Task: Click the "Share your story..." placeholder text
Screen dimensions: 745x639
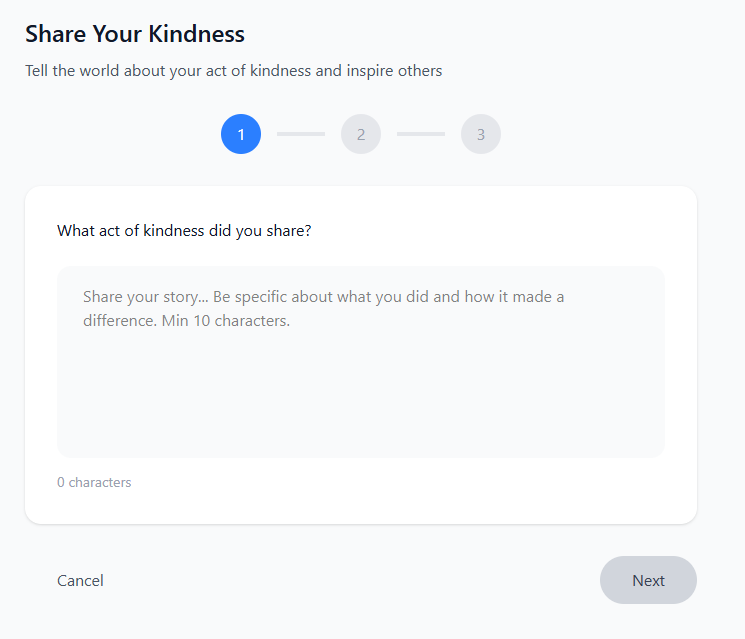Action: point(323,297)
